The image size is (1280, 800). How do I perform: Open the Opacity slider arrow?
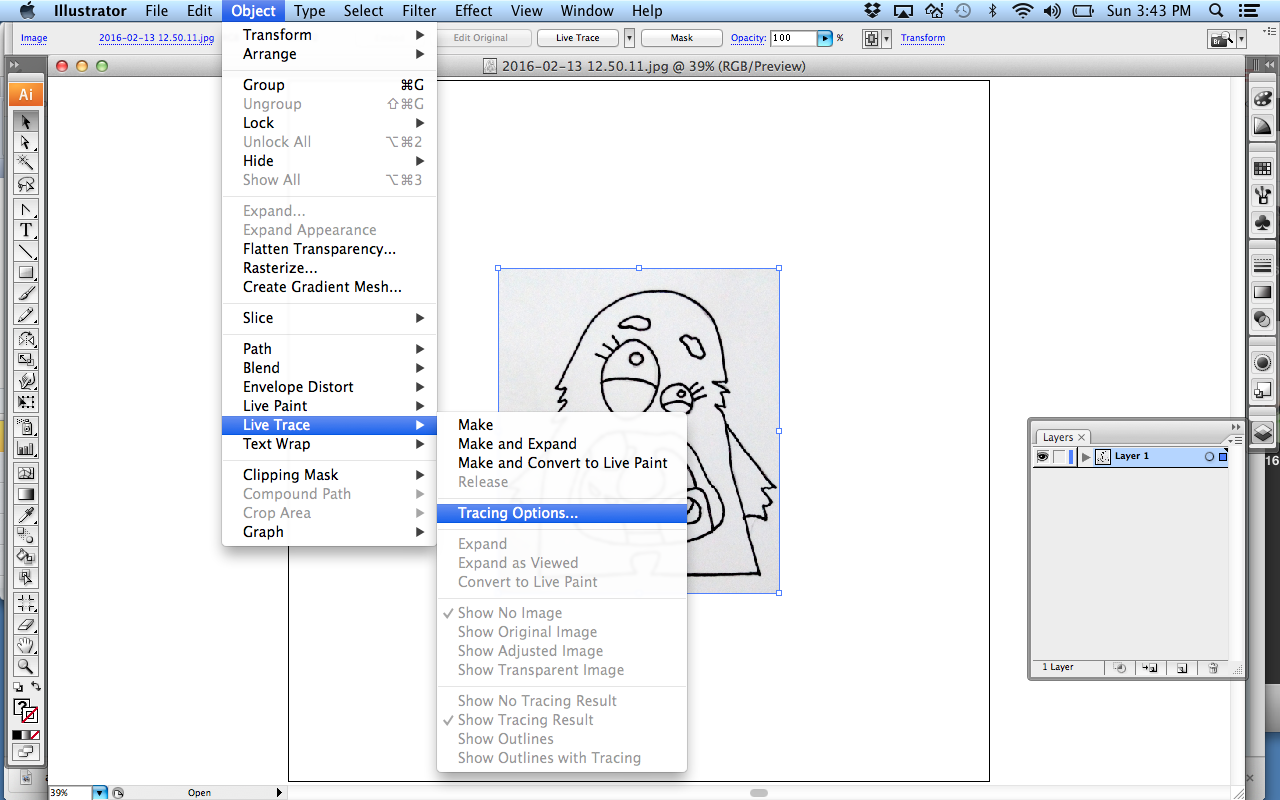click(825, 38)
